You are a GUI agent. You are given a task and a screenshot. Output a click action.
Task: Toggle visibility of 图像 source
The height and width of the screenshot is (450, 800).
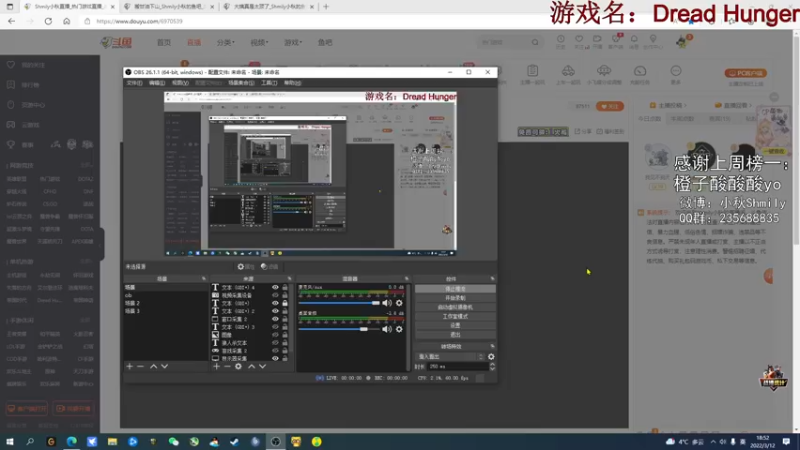[275, 335]
